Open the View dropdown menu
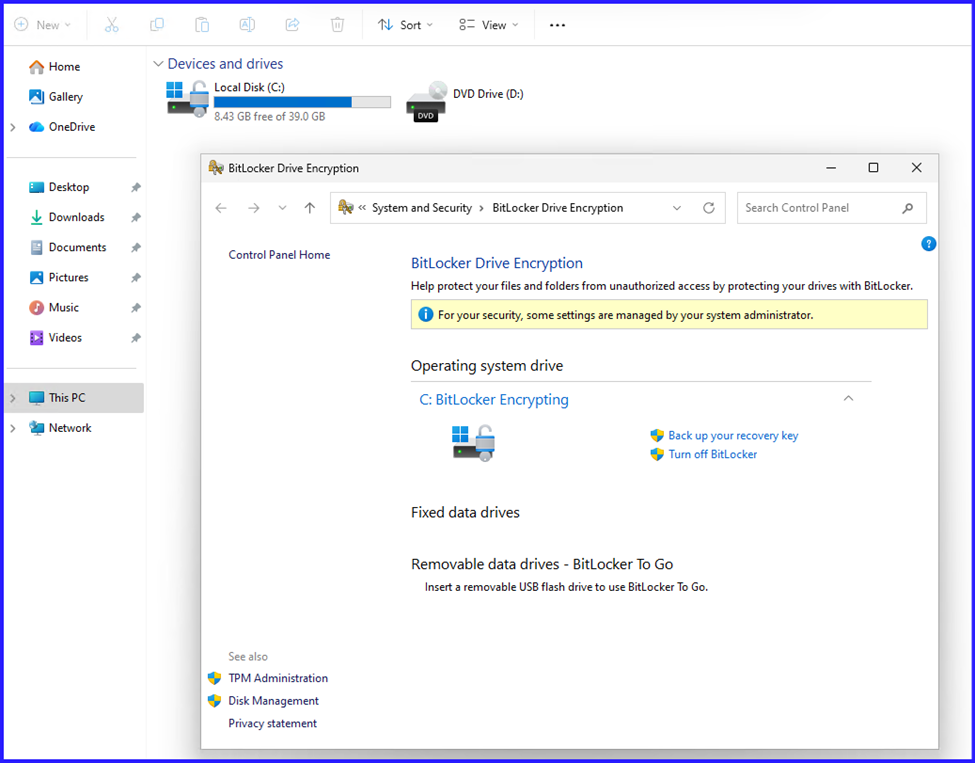 (488, 25)
